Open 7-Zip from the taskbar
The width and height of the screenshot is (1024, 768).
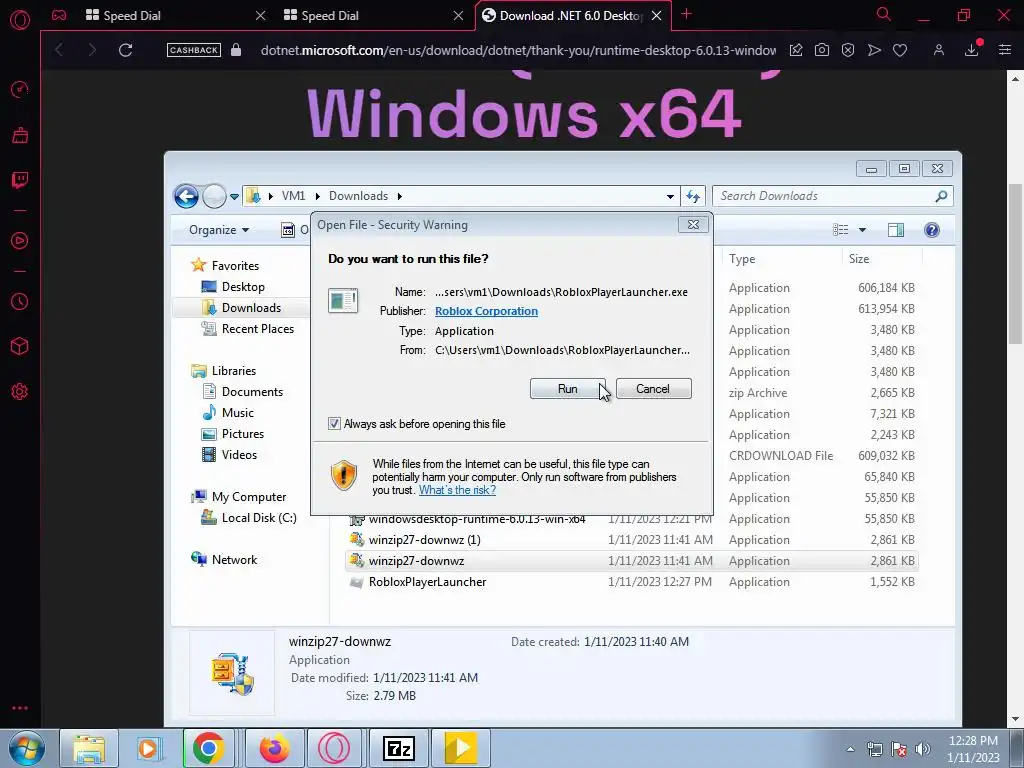pyautogui.click(x=399, y=748)
